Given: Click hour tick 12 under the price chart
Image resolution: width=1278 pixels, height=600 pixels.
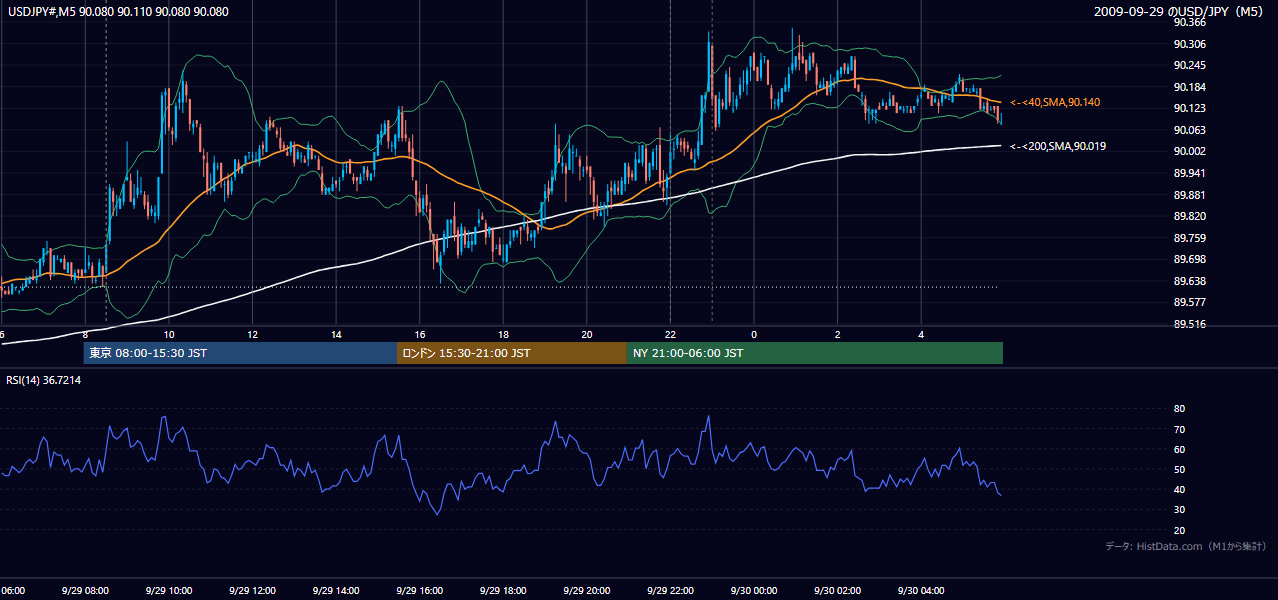Looking at the screenshot, I should click(x=253, y=334).
